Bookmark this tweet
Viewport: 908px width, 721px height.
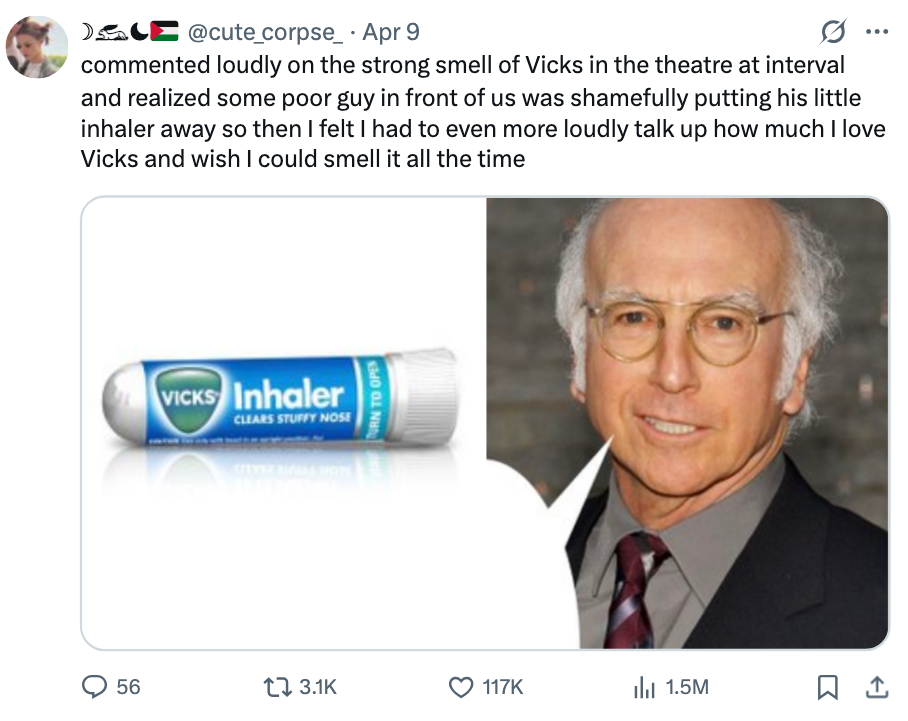click(828, 686)
